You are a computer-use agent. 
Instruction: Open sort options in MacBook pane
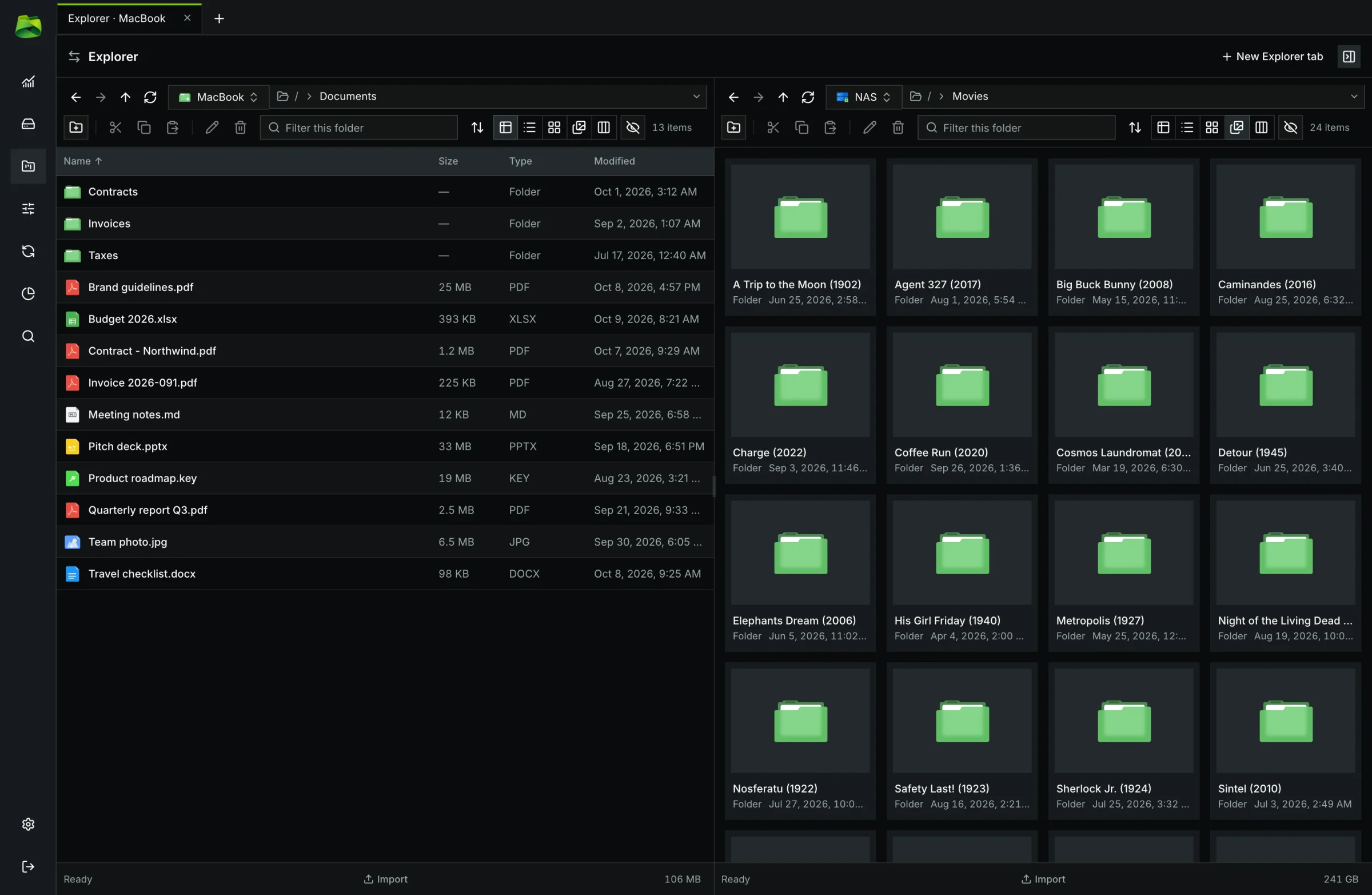(477, 128)
